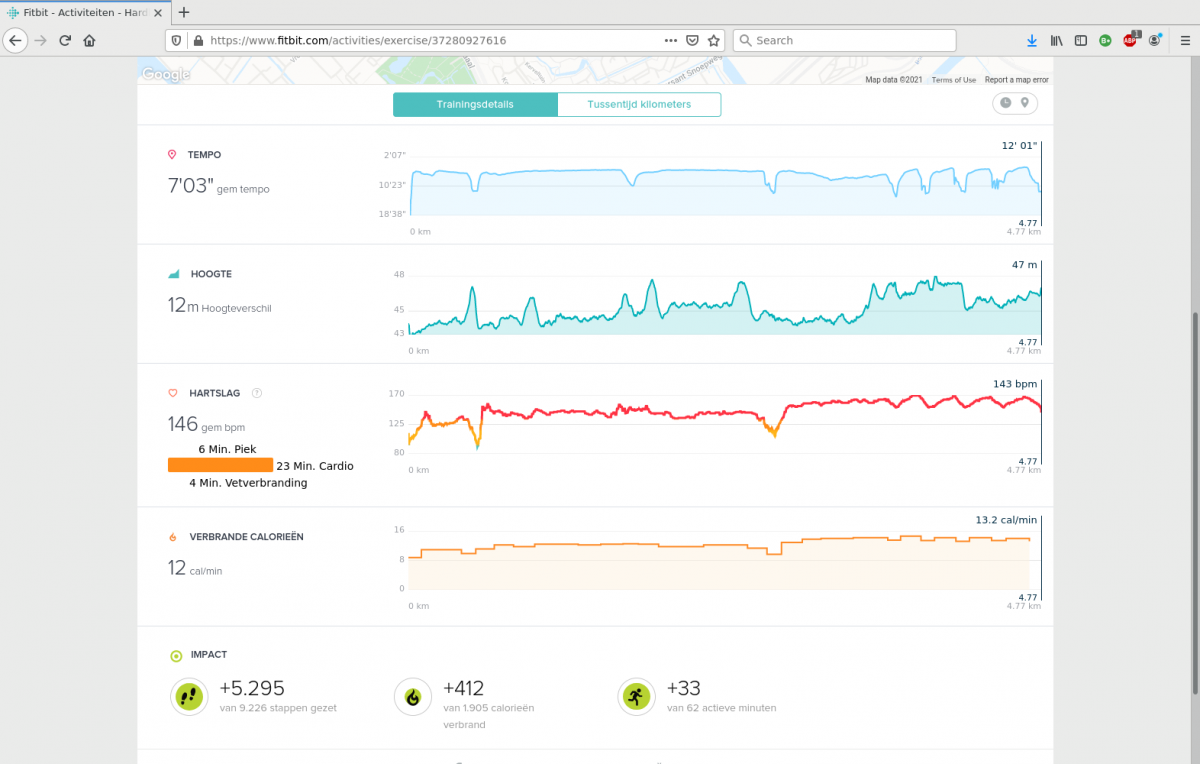
Task: Click the Impact calories flame icon
Action: 412,696
